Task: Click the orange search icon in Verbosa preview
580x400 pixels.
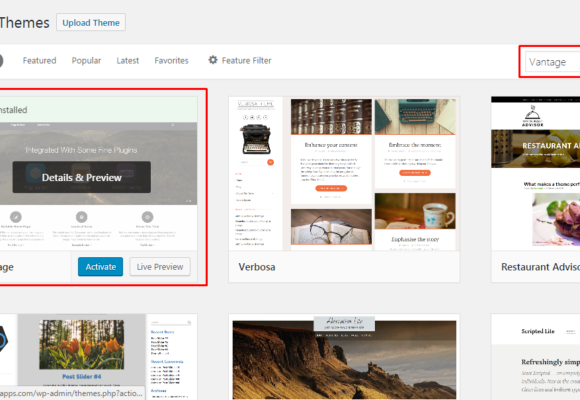Action: 270,162
